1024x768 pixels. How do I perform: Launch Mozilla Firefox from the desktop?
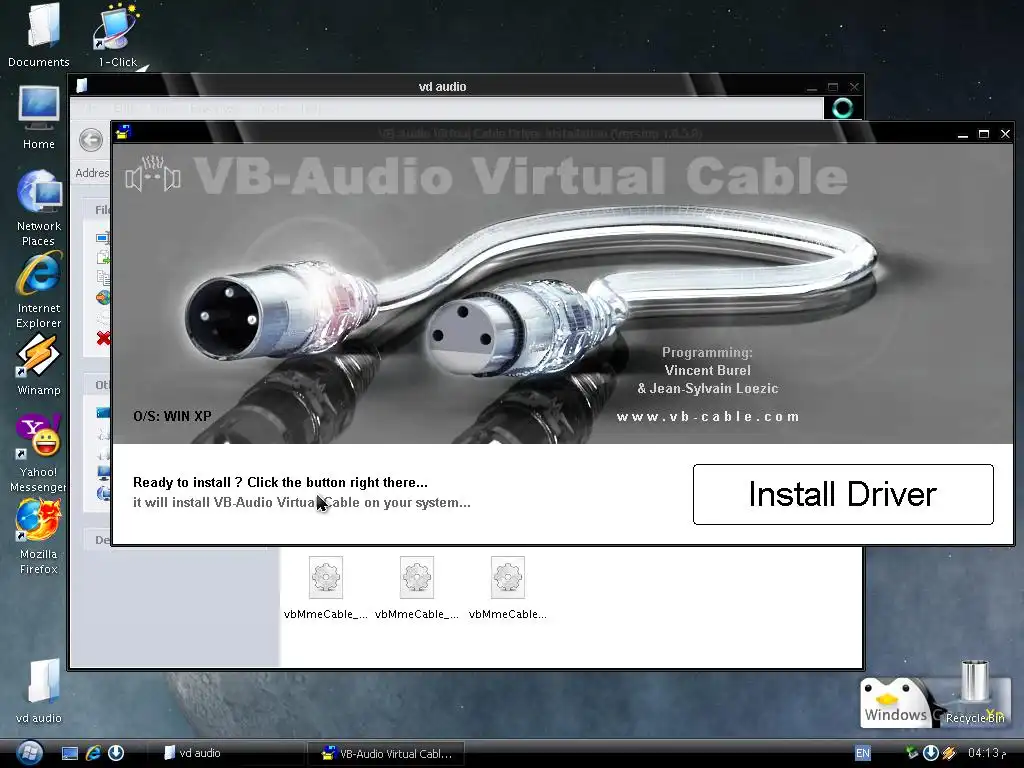coord(39,537)
